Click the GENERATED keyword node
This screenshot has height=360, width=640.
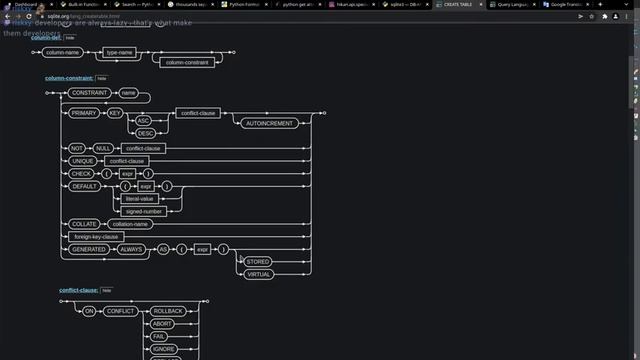click(x=89, y=249)
